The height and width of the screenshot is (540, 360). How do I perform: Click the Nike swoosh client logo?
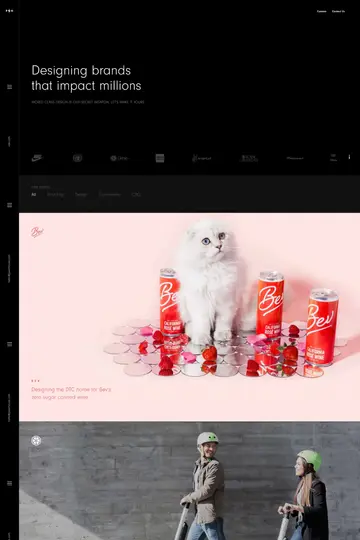[37, 158]
